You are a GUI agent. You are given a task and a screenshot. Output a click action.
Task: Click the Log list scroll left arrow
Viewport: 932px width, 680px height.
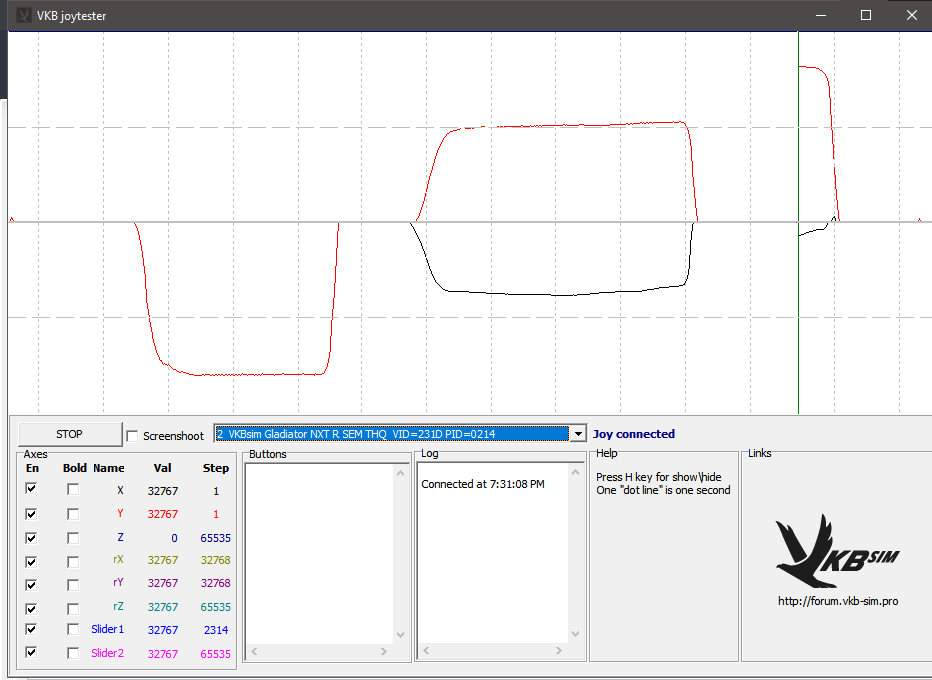pyautogui.click(x=424, y=652)
